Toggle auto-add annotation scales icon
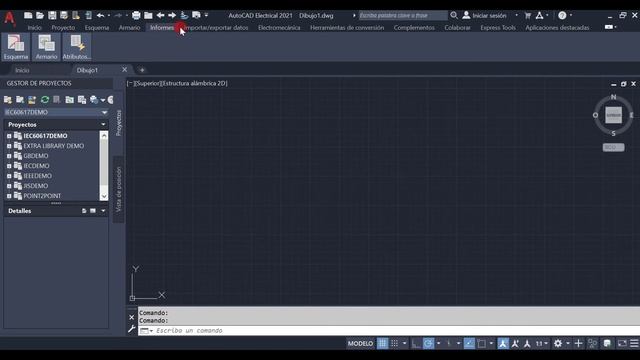Viewport: 640px width, 360px height. coord(515,344)
